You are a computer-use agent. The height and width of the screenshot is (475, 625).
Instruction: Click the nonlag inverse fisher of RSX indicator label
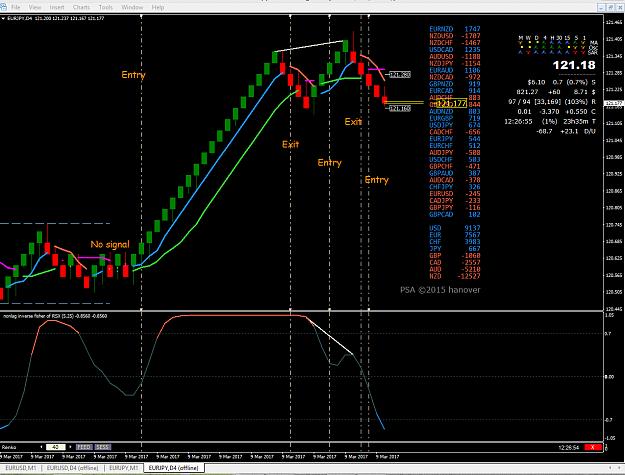coord(55,316)
